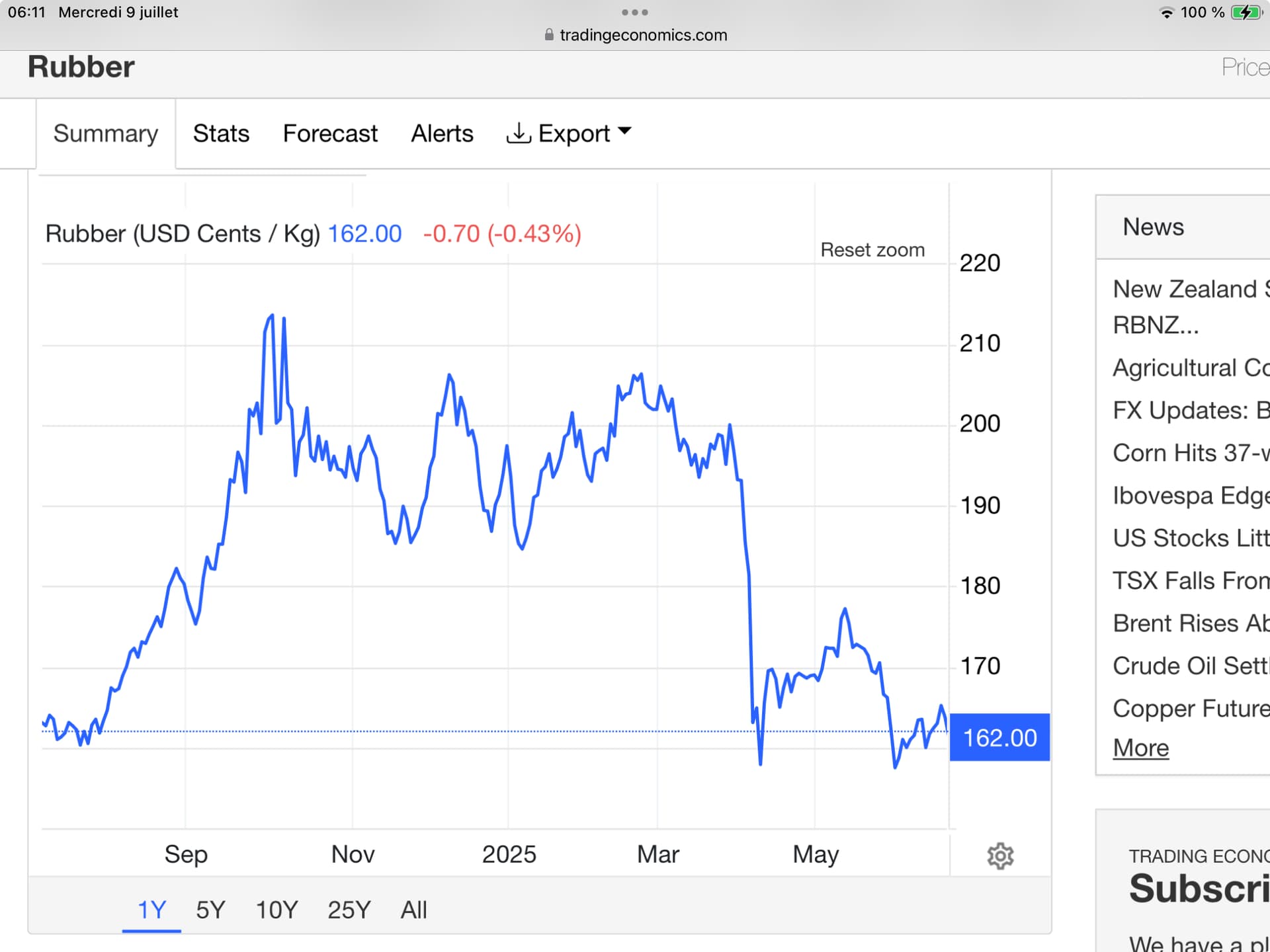Viewport: 1270px width, 952px height.
Task: Select the 25Y time range
Action: coord(349,910)
